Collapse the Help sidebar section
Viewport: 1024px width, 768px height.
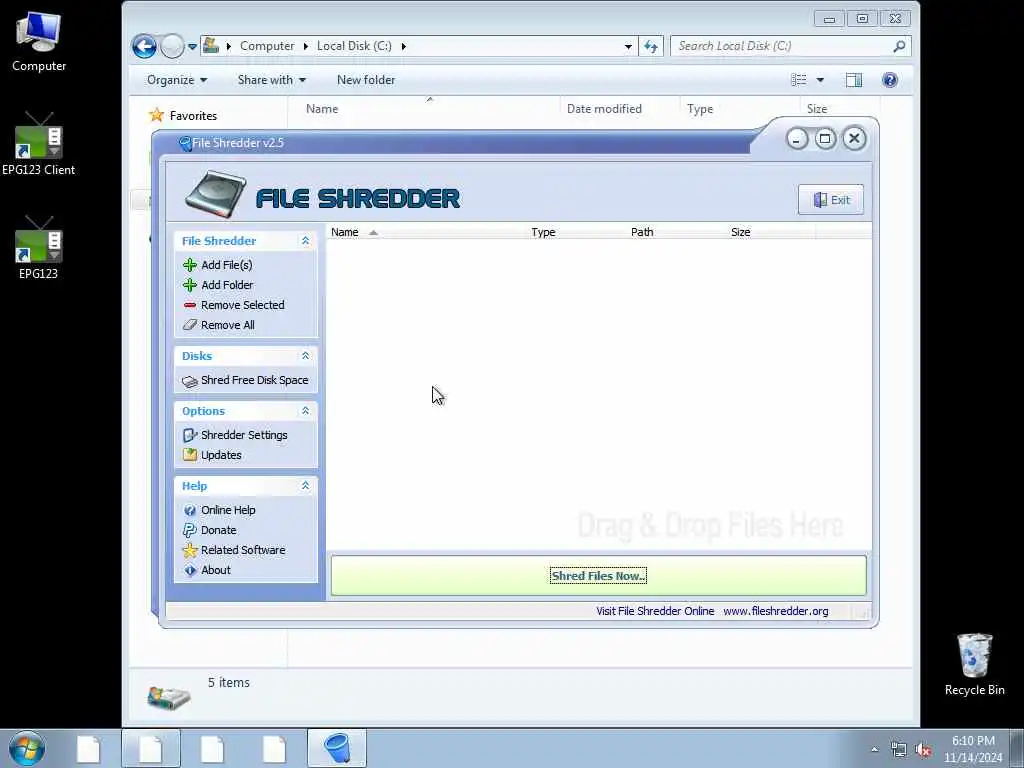coord(305,486)
